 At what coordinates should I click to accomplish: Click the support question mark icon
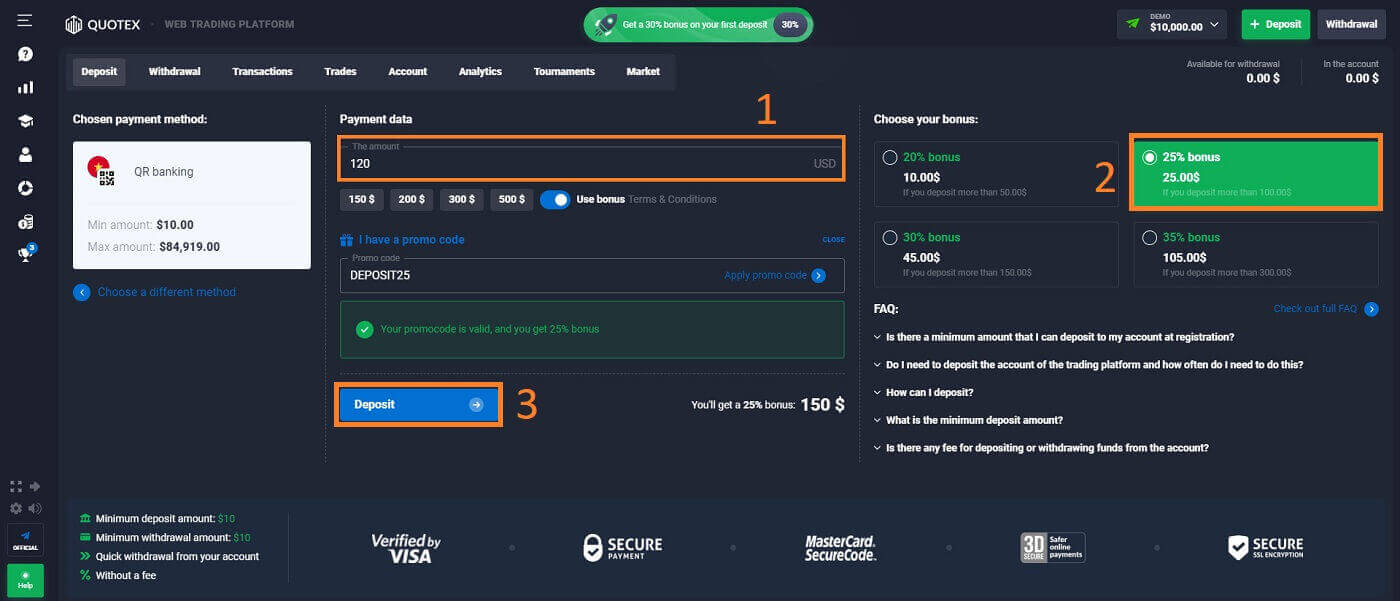coord(25,54)
